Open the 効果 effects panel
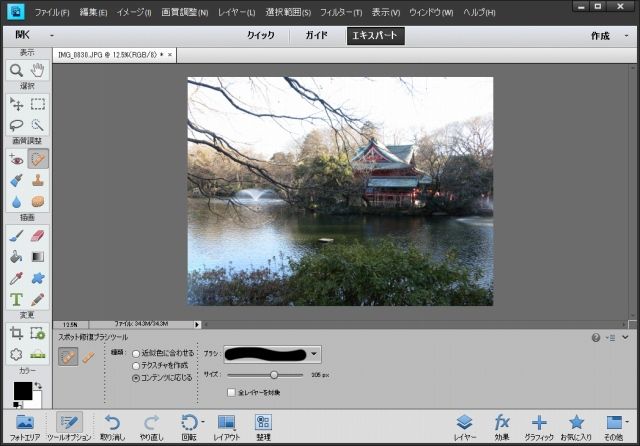Screen dimensions: 640x446 (x=502, y=427)
